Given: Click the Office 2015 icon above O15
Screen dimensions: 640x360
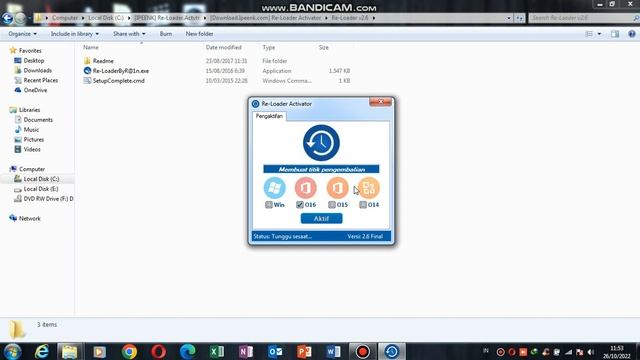Looking at the screenshot, I should point(338,188).
